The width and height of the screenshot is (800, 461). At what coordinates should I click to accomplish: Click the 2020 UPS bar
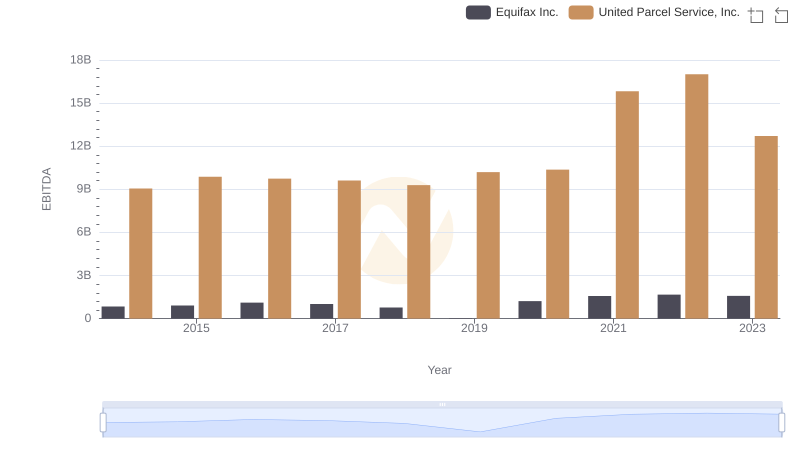[558, 244]
